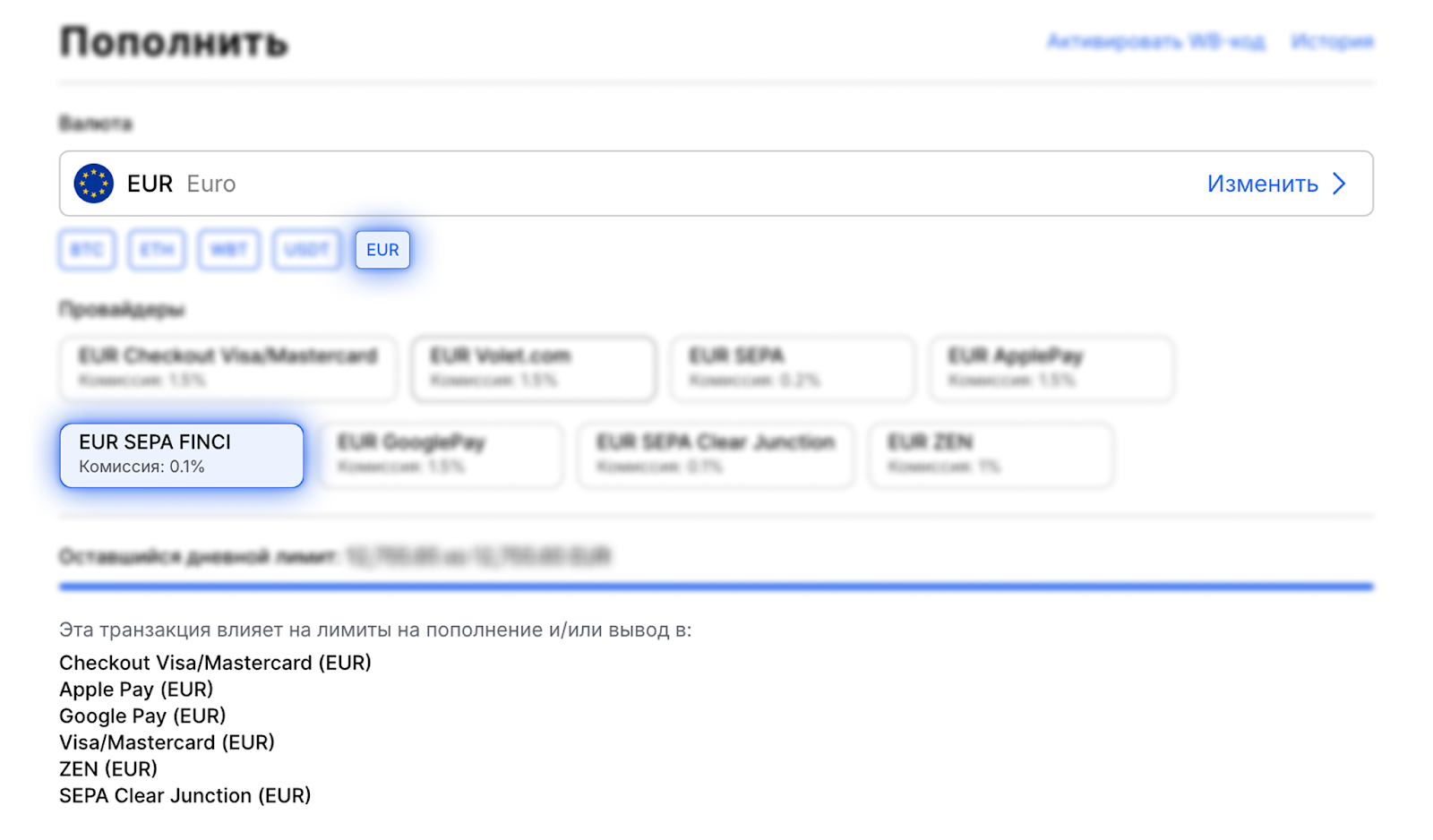The image size is (1433, 840).
Task: Open the История link
Action: (x=1332, y=41)
